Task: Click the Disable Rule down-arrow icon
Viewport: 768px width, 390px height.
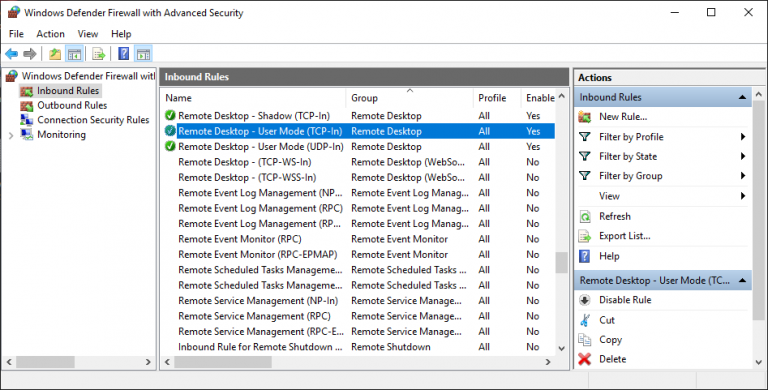Action: [x=585, y=300]
